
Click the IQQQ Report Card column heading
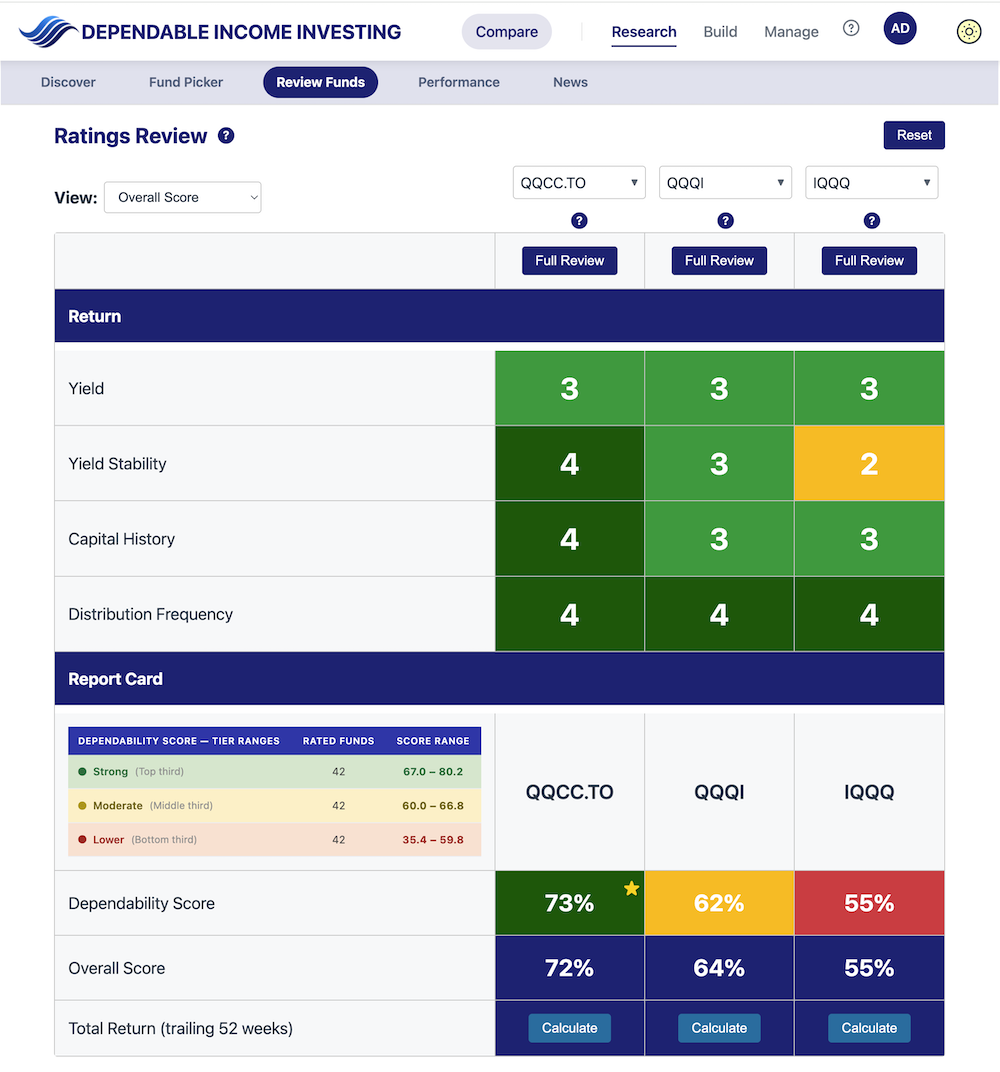pyautogui.click(x=869, y=792)
